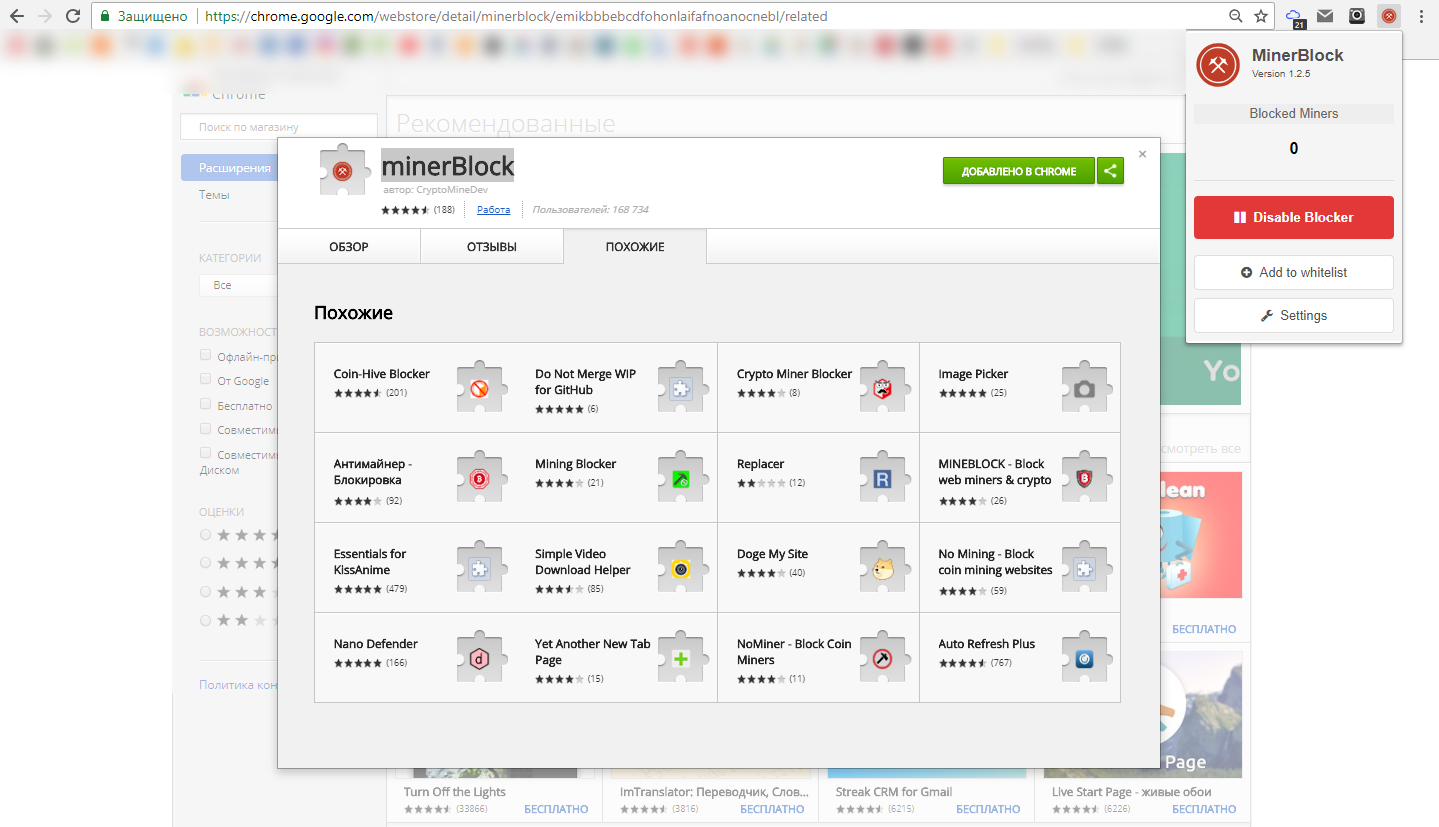Open the Yet Another New Tab icon
Screen dimensions: 1439x827
(683, 658)
